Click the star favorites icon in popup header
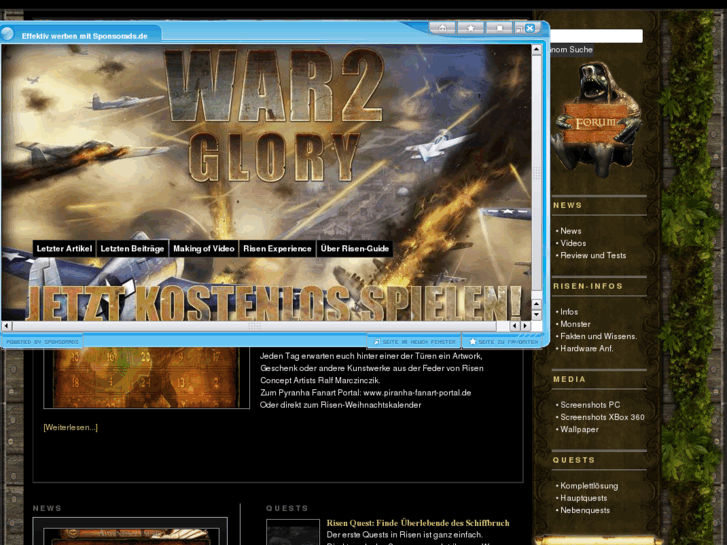The width and height of the screenshot is (727, 545). (471, 28)
